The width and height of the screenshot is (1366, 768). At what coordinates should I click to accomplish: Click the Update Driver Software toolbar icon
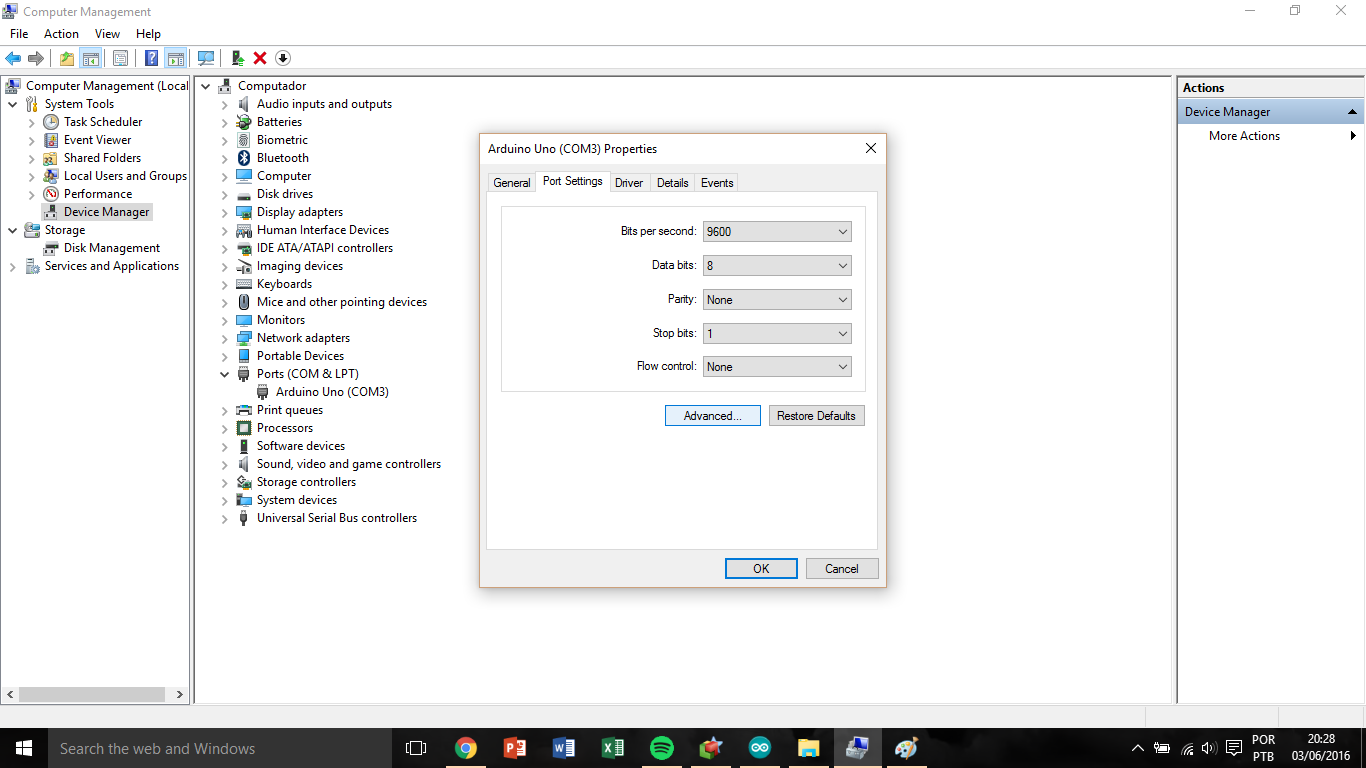[x=238, y=58]
